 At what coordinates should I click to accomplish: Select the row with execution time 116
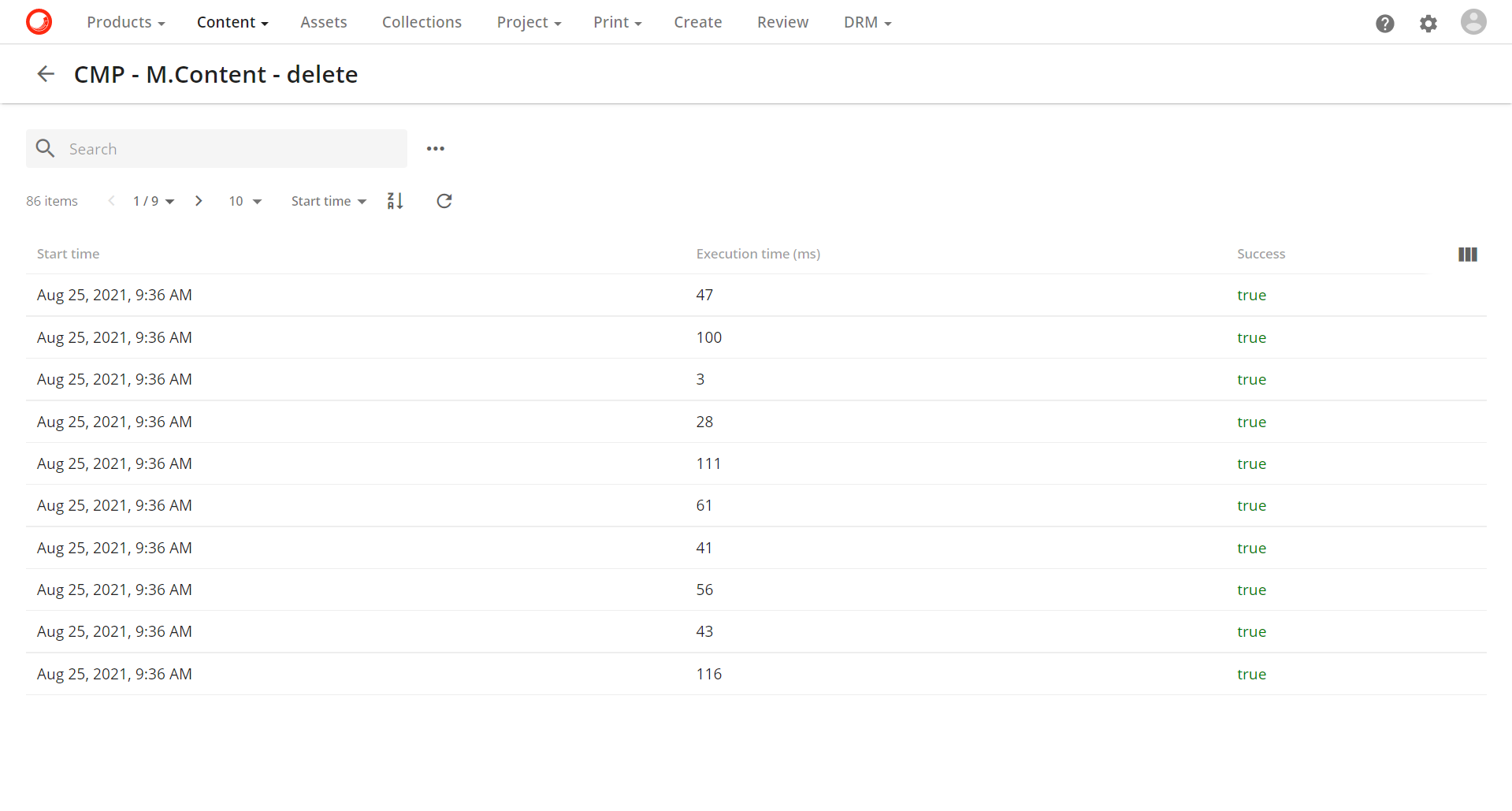(709, 674)
